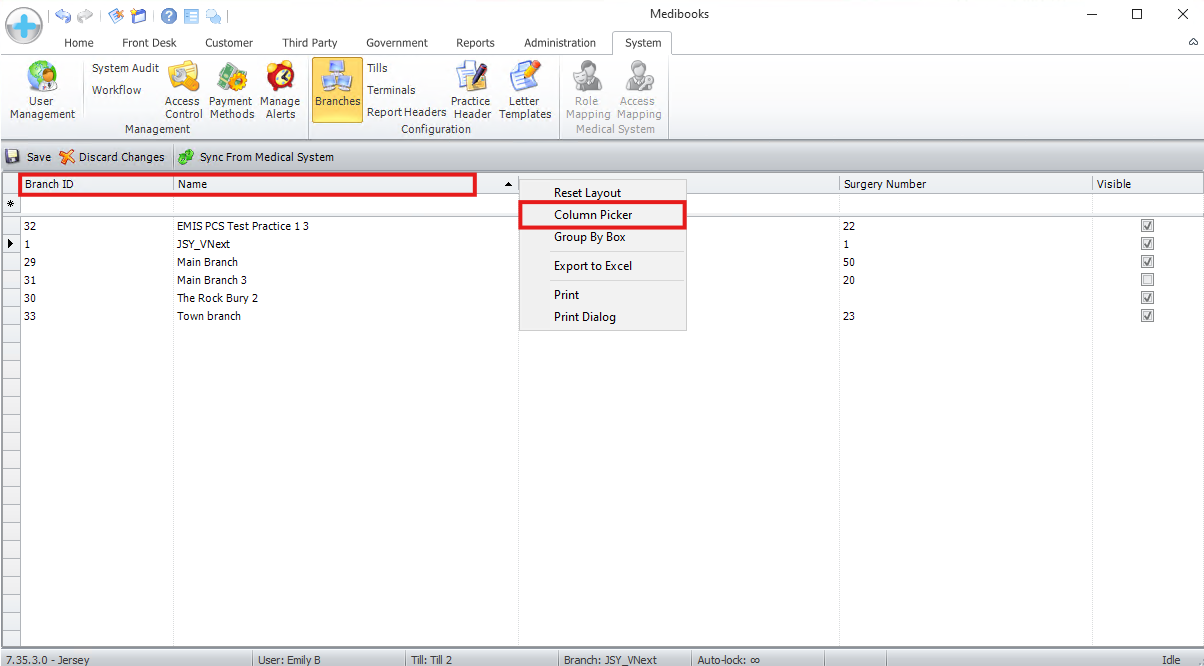Choose Column Picker from context menu

coord(593,215)
